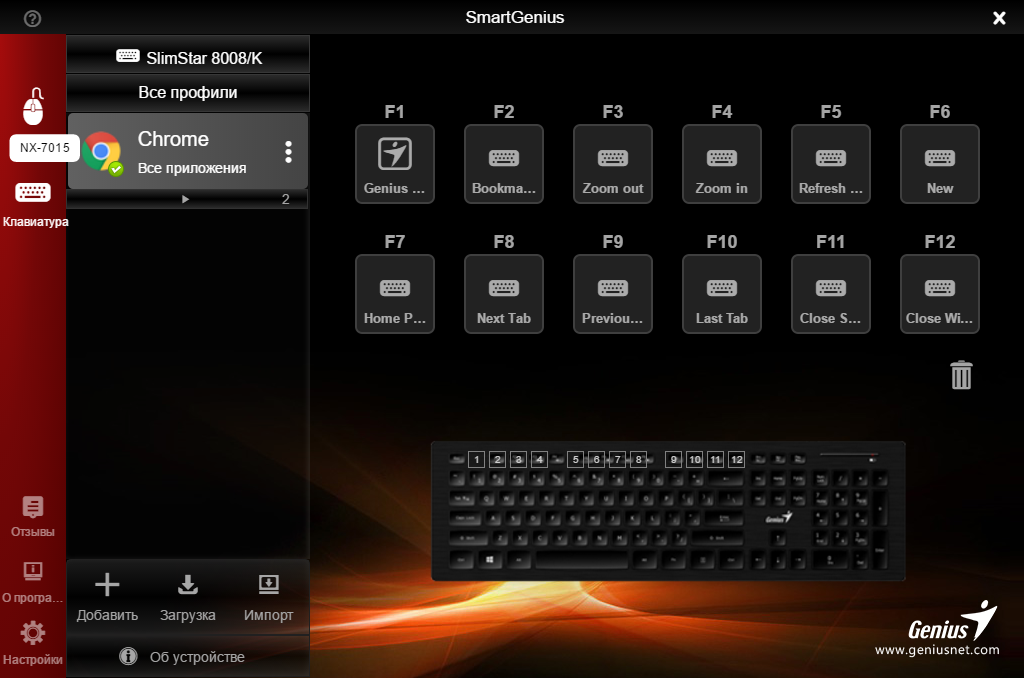Open the help question mark icon

32,18
